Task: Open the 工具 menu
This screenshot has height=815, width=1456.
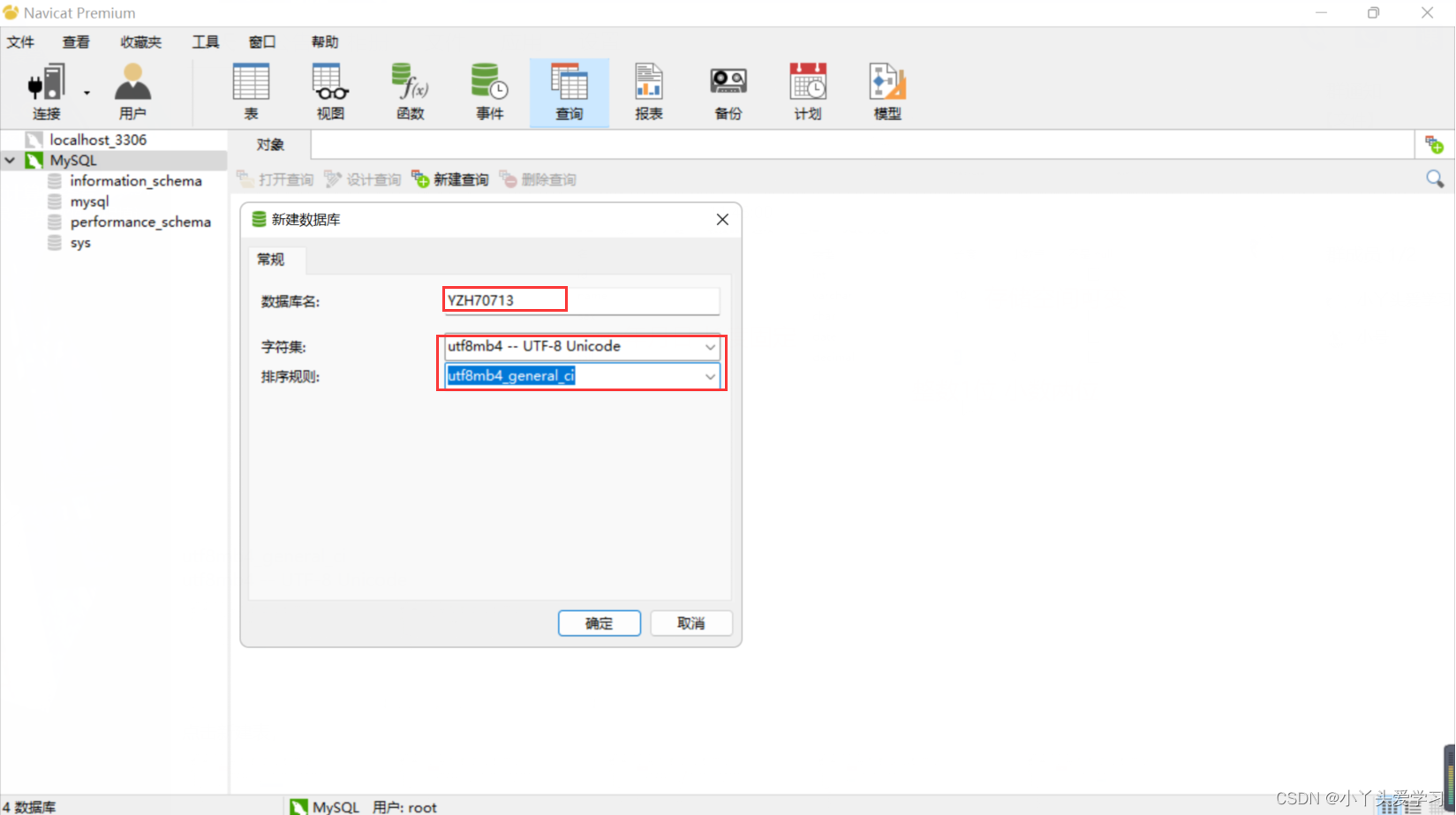Action: click(x=206, y=42)
